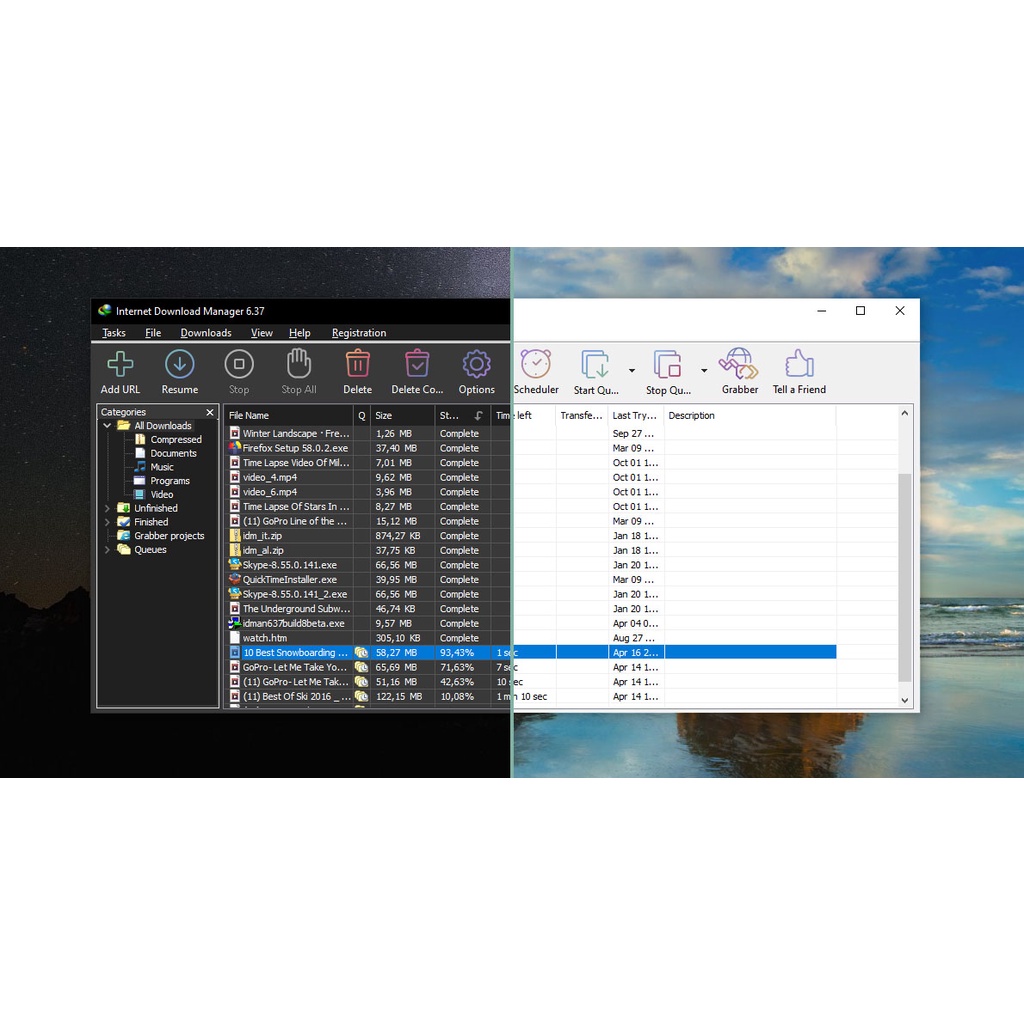The height and width of the screenshot is (1024, 1024).
Task: Open the Registration menu
Action: 359,332
